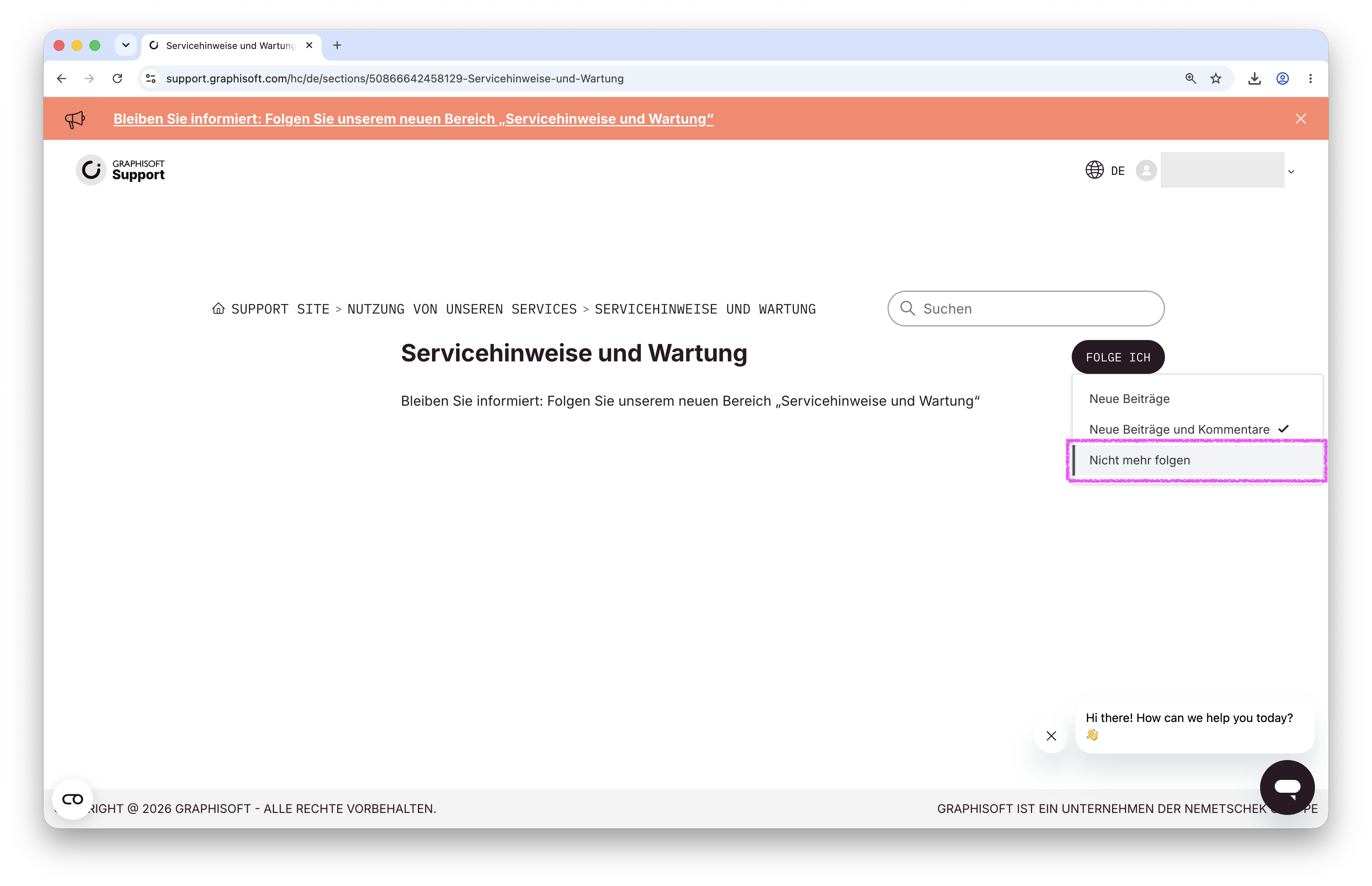Click the description text 'Bleiben Sie informiert'
This screenshot has width=1372, height=886.
tap(690, 401)
